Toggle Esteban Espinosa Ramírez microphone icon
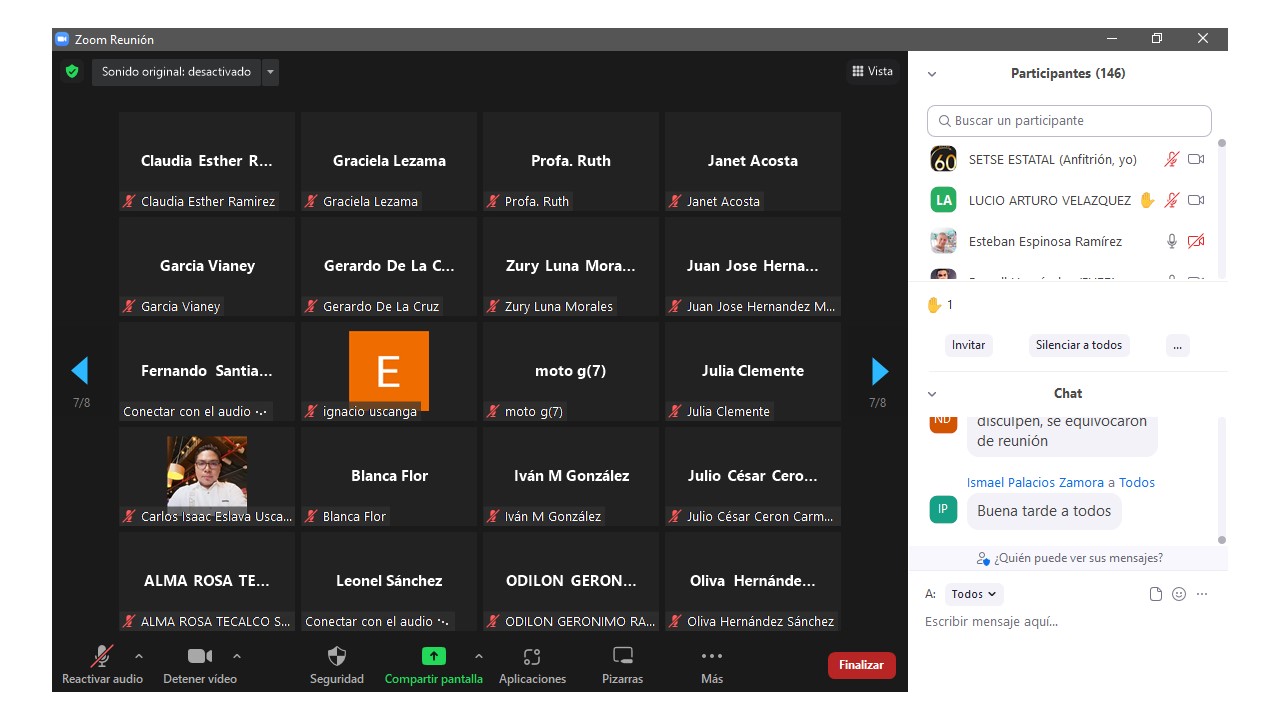Screen dimensions: 1280x720 pyautogui.click(x=1172, y=241)
